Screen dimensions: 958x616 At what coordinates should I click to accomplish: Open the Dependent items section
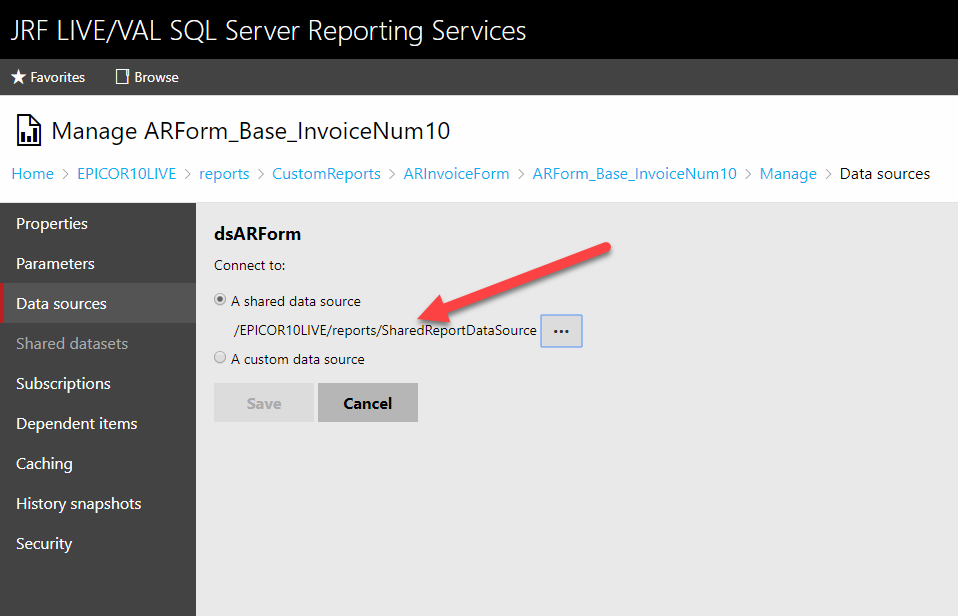(x=98, y=424)
